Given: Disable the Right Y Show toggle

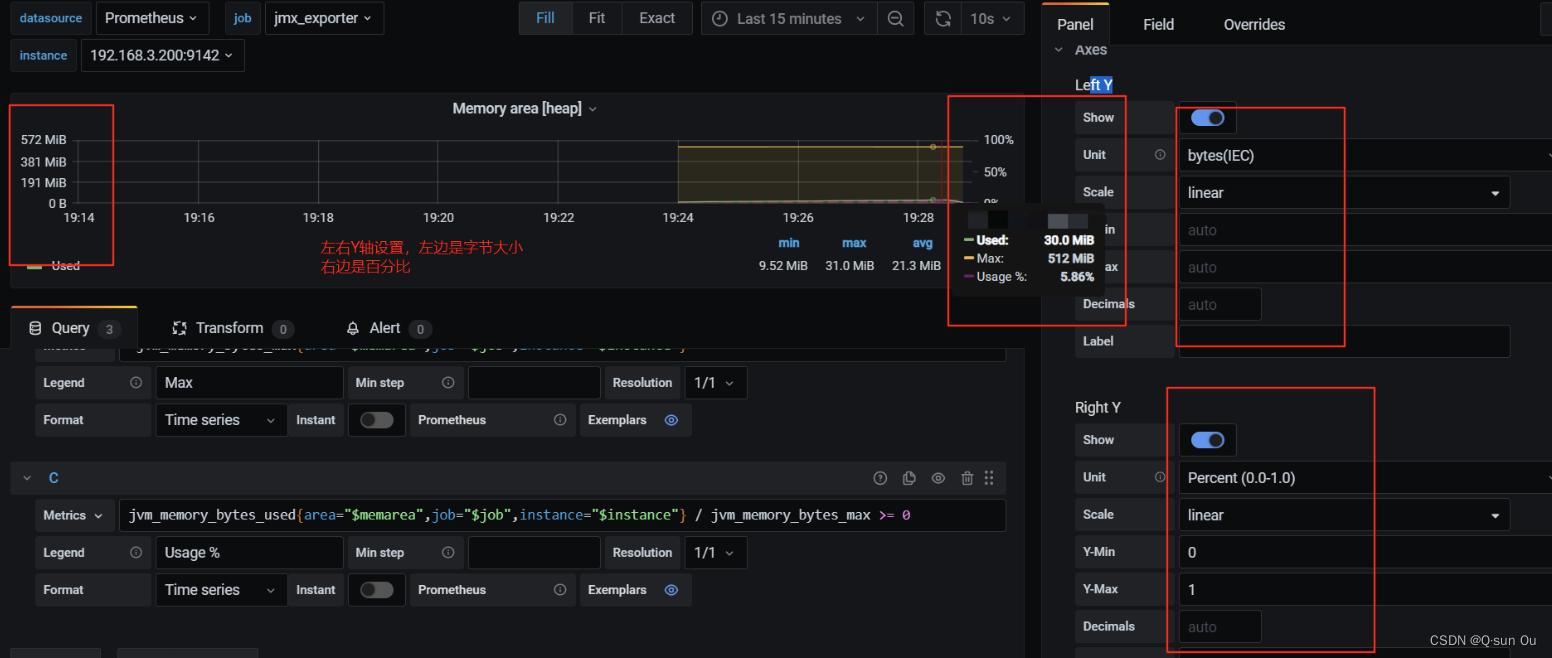Looking at the screenshot, I should 1207,440.
